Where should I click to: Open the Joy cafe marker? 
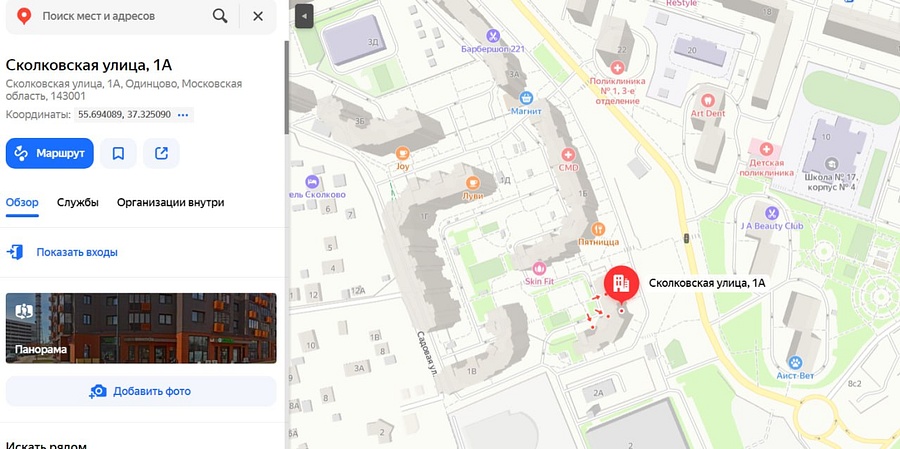[x=402, y=153]
